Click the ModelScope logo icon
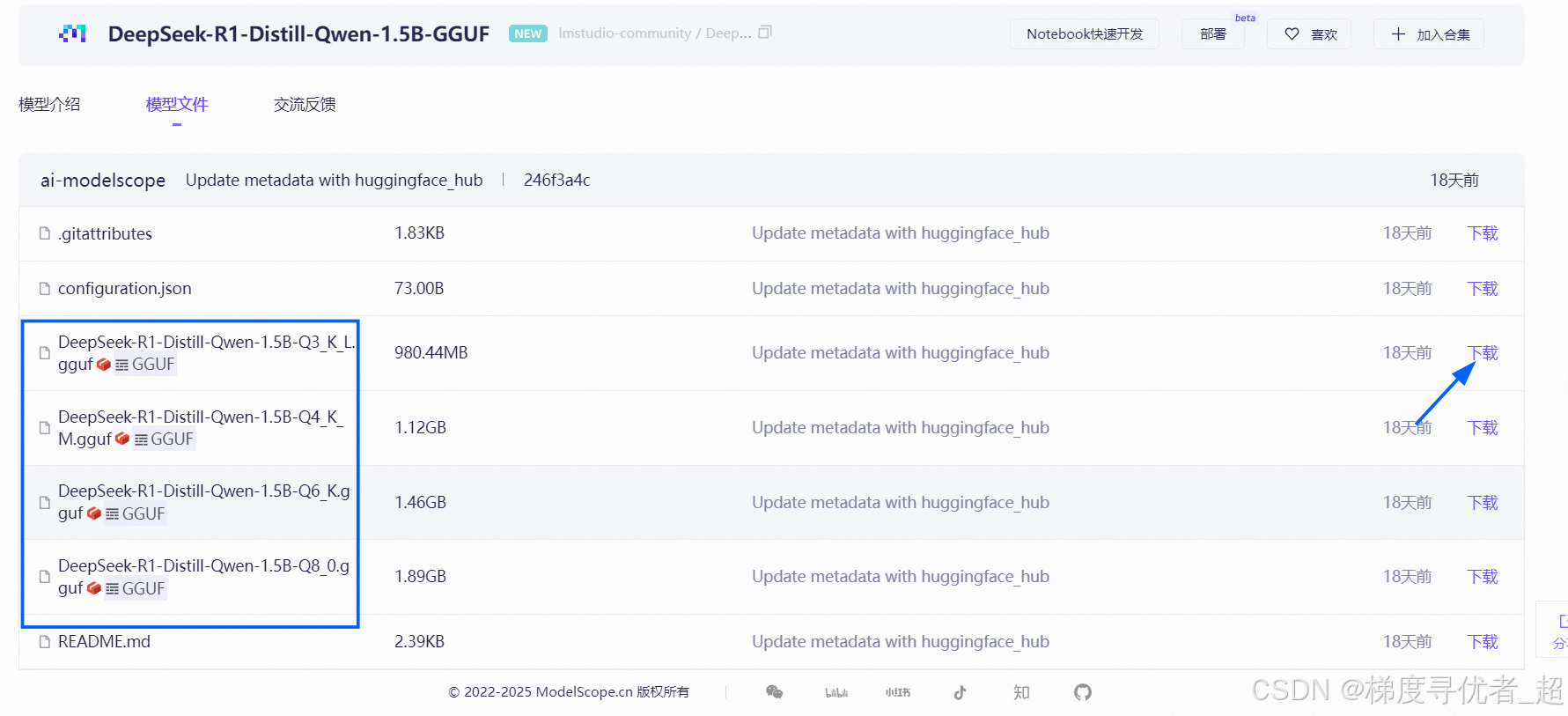This screenshot has width=1568, height=716. click(x=72, y=33)
